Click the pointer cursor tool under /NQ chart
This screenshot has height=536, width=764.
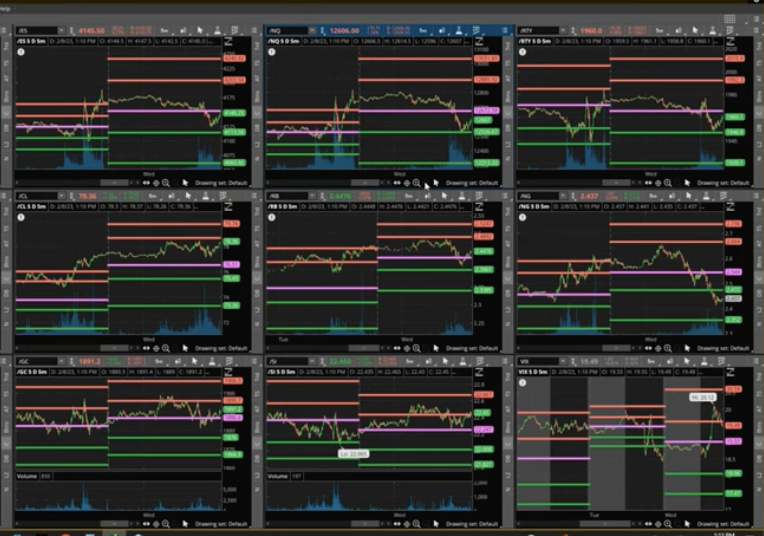[436, 183]
